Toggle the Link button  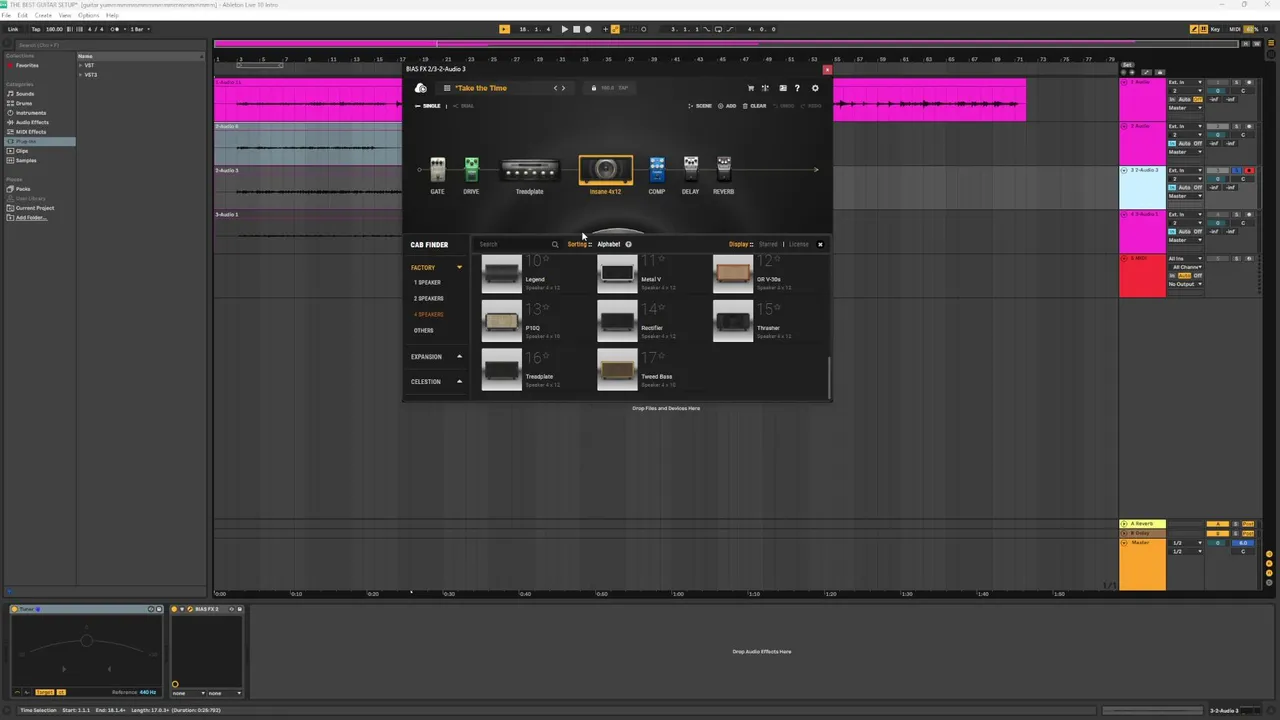point(13,29)
